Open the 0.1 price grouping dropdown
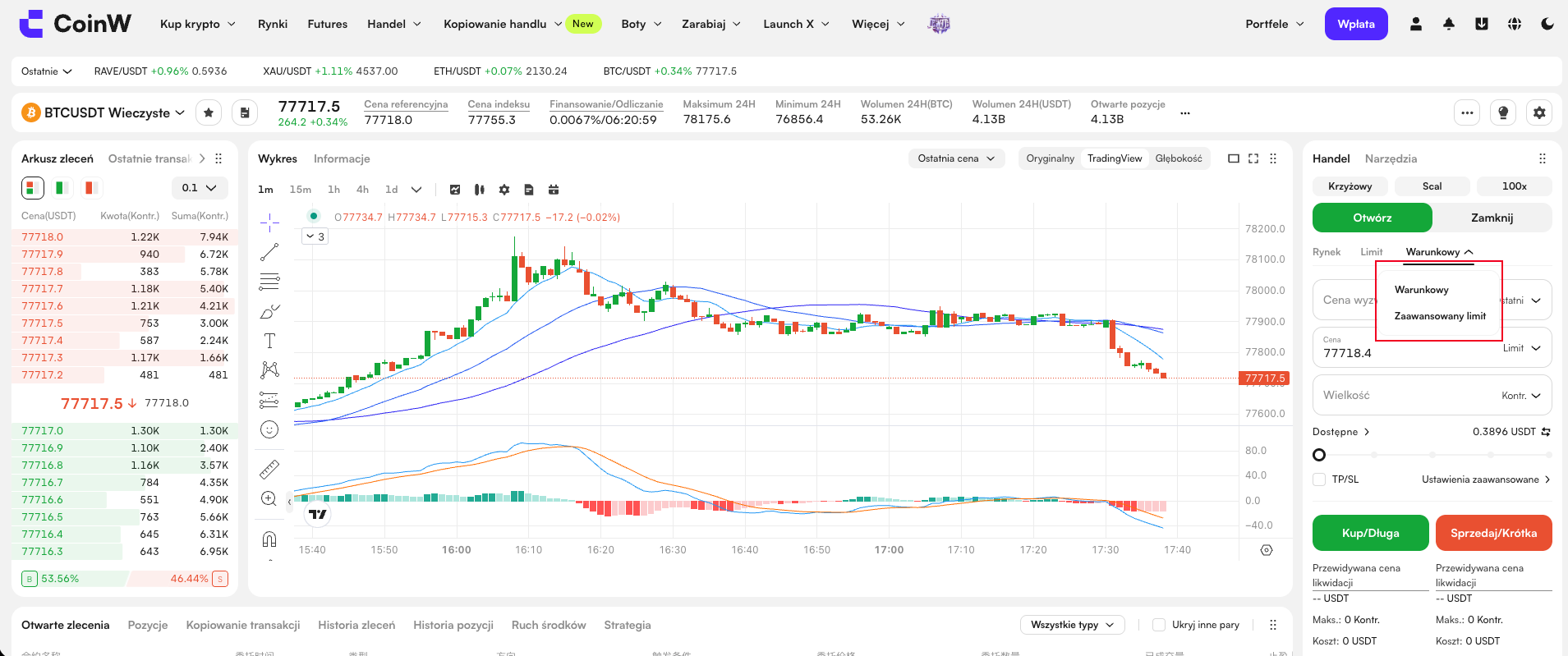The height and width of the screenshot is (656, 1568). coord(199,188)
